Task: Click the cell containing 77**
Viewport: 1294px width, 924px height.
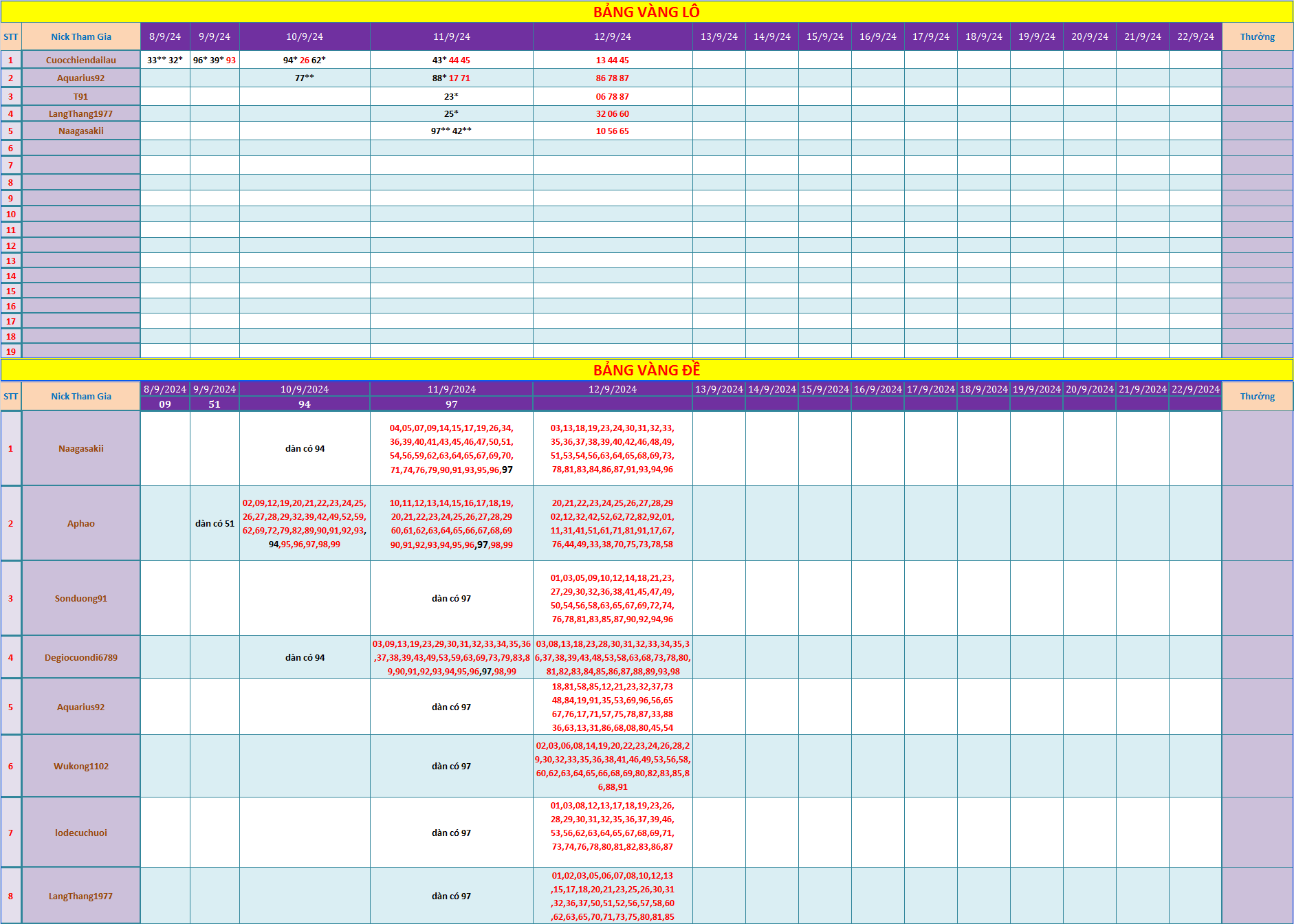Action: tap(305, 78)
